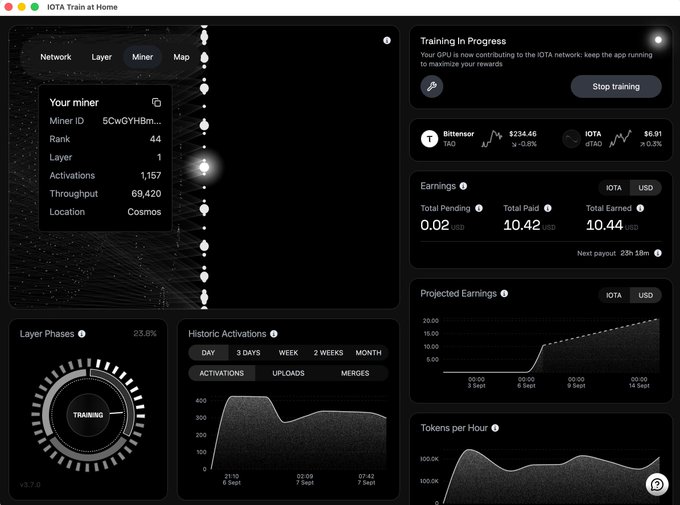Open the Layer view tab
This screenshot has width=680, height=505.
(101, 57)
